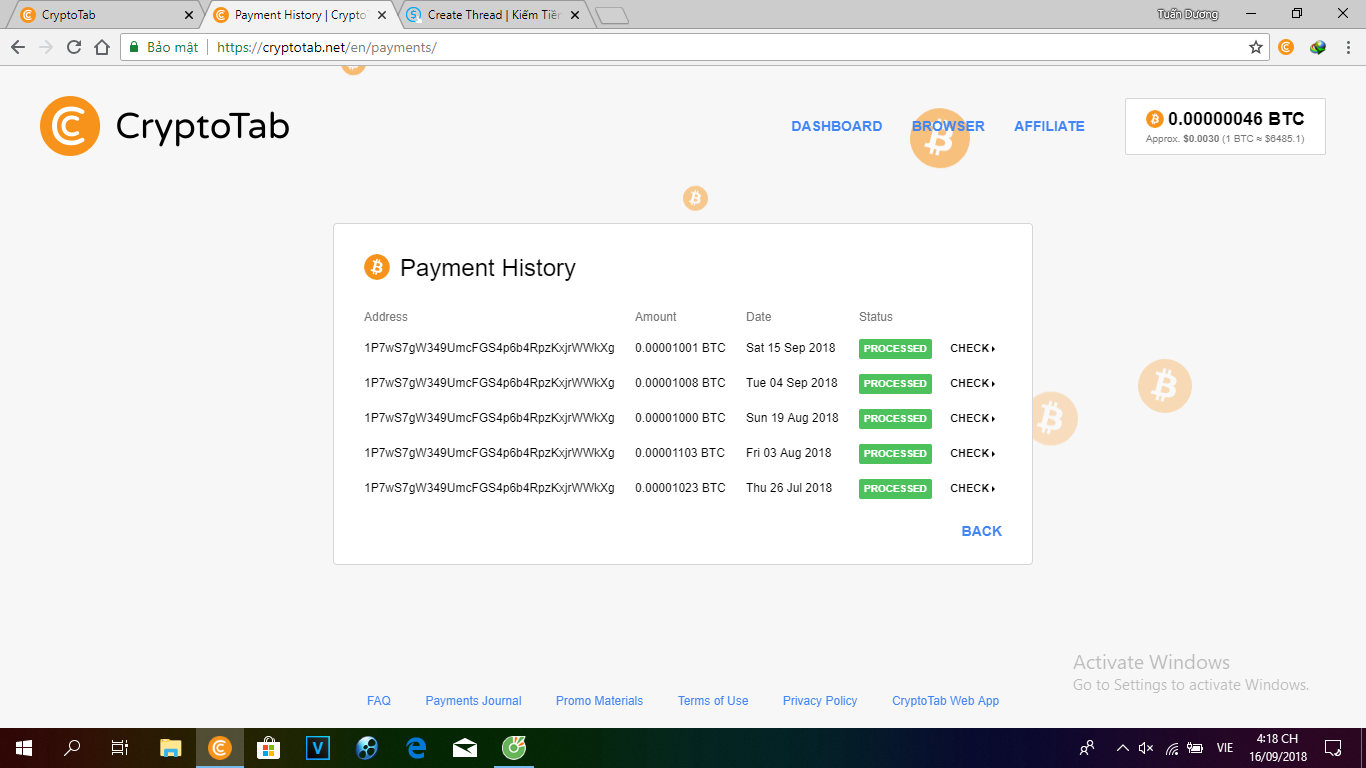Click the CryptoTab logo in the page header
The height and width of the screenshot is (768, 1366).
point(165,126)
